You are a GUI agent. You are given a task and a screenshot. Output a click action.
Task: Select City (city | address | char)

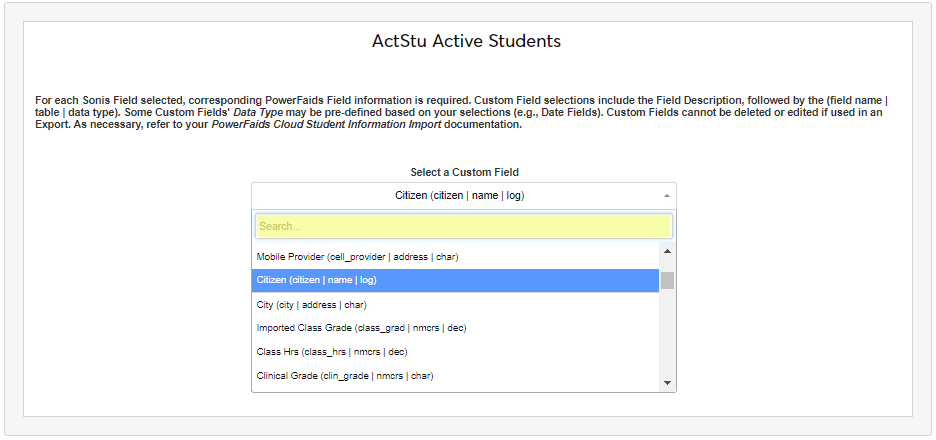tap(312, 304)
